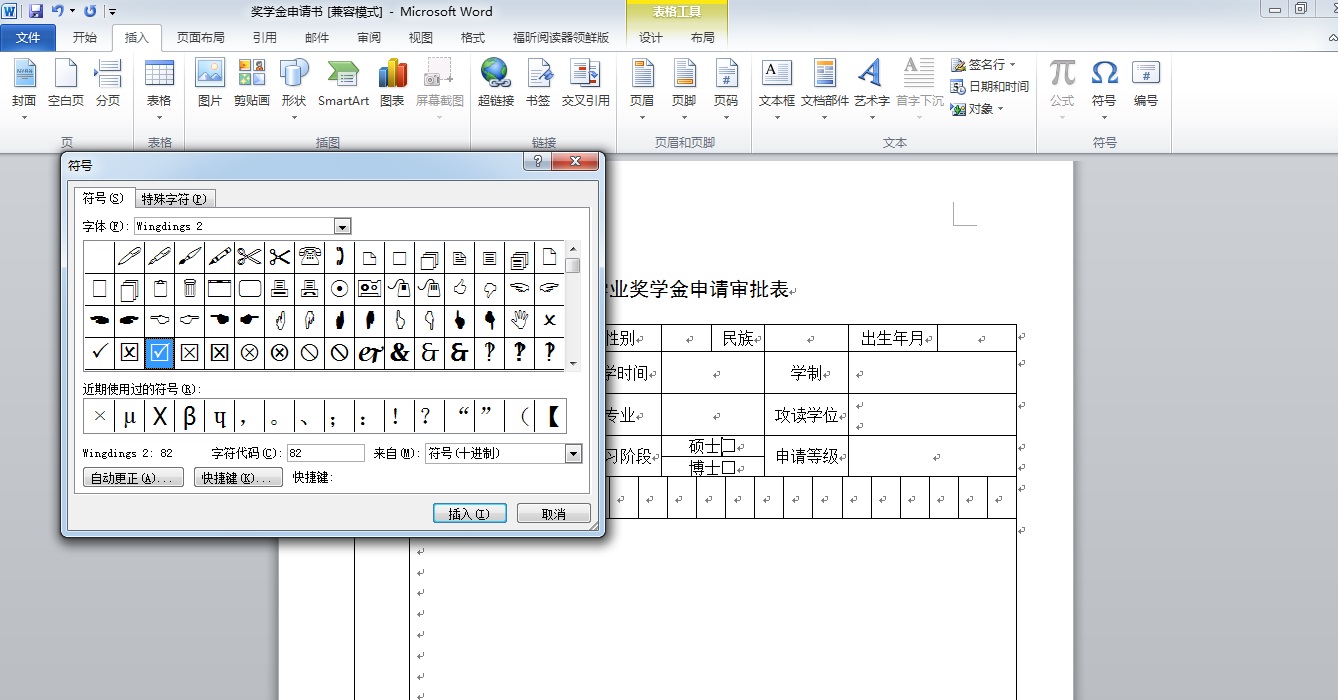Select the plain check mark symbol

click(x=99, y=353)
